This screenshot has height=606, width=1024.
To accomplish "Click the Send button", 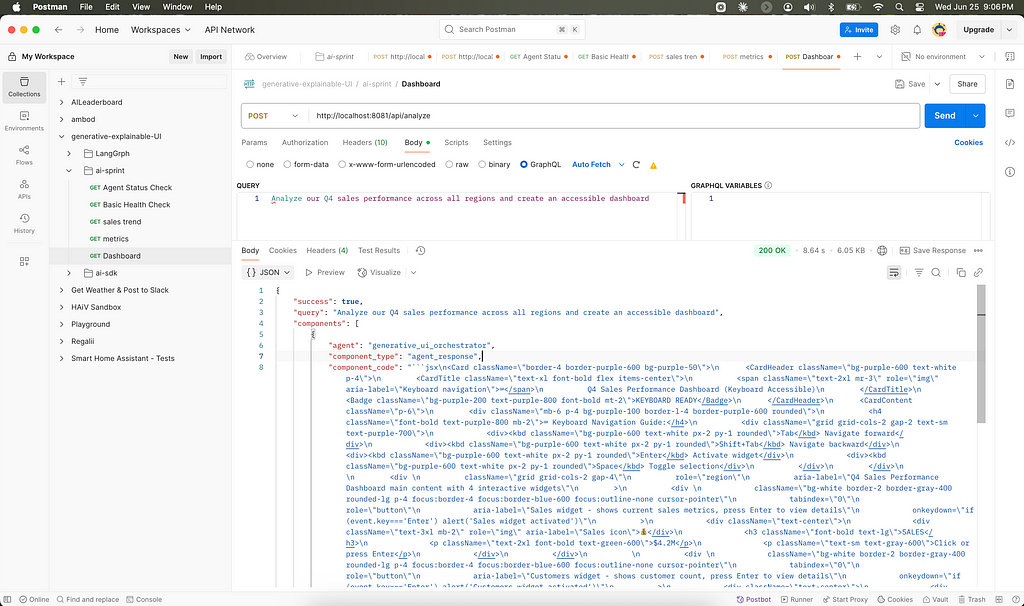I will (x=944, y=116).
